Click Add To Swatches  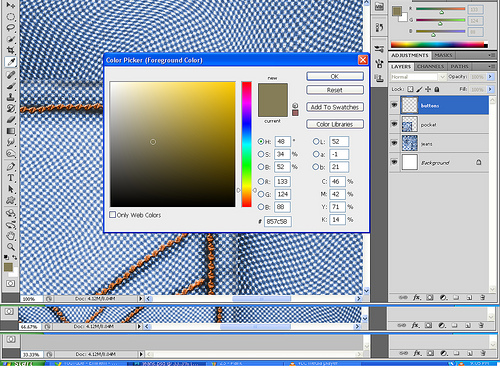pyautogui.click(x=335, y=107)
